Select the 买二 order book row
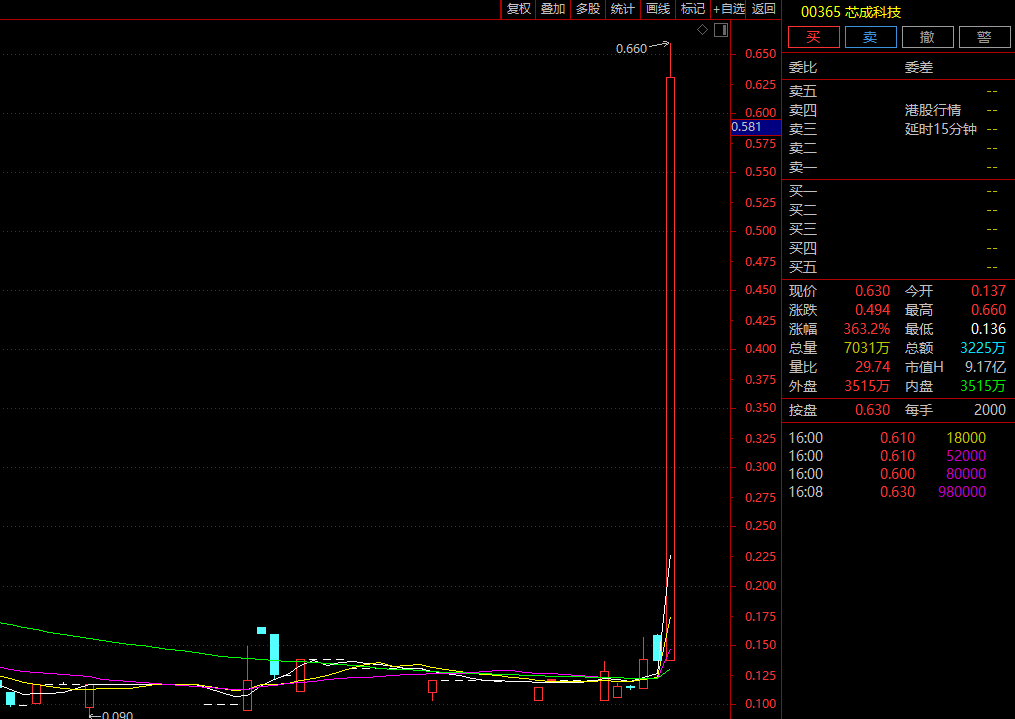The height and width of the screenshot is (719, 1015). [x=898, y=210]
